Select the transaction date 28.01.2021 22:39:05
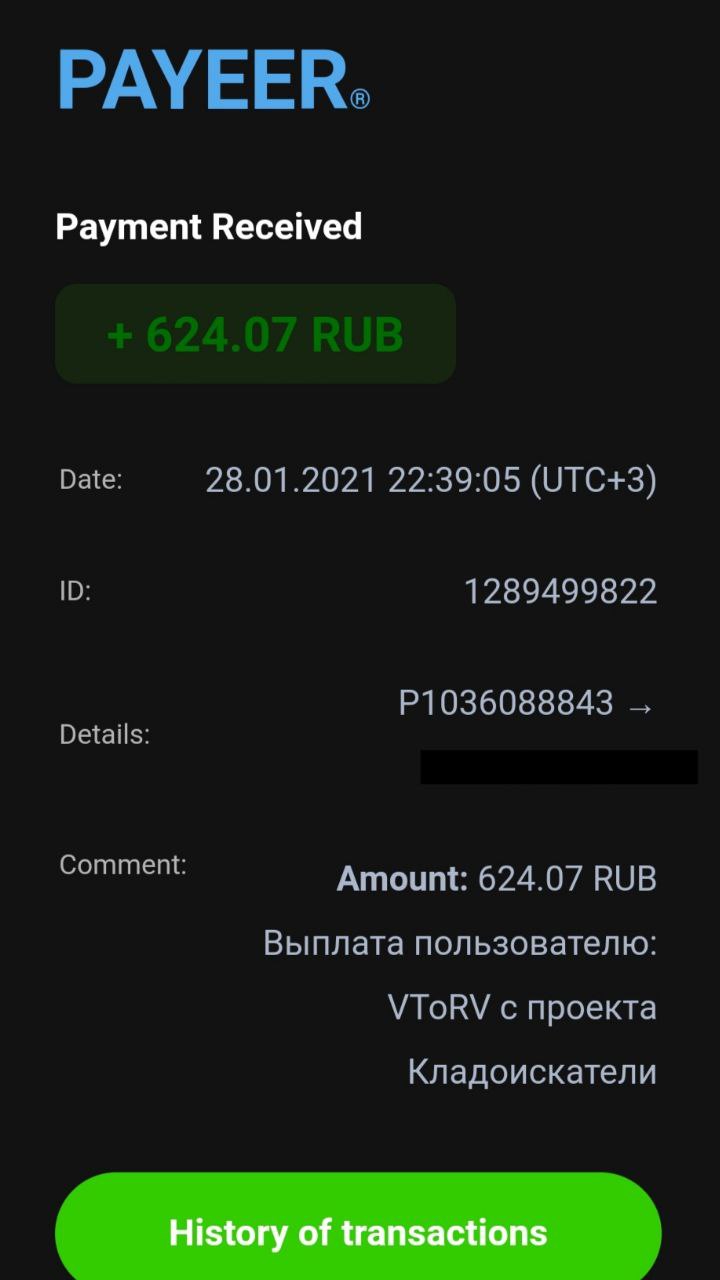This screenshot has width=720, height=1280. [x=363, y=481]
